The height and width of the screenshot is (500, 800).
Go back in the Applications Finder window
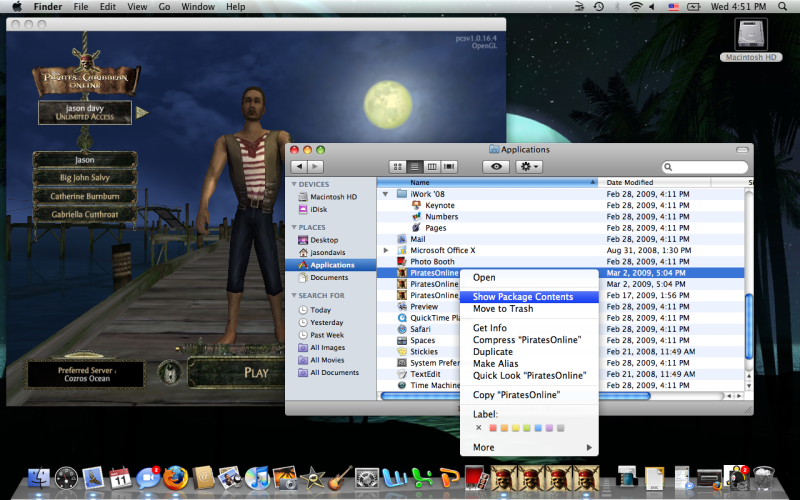tap(299, 167)
